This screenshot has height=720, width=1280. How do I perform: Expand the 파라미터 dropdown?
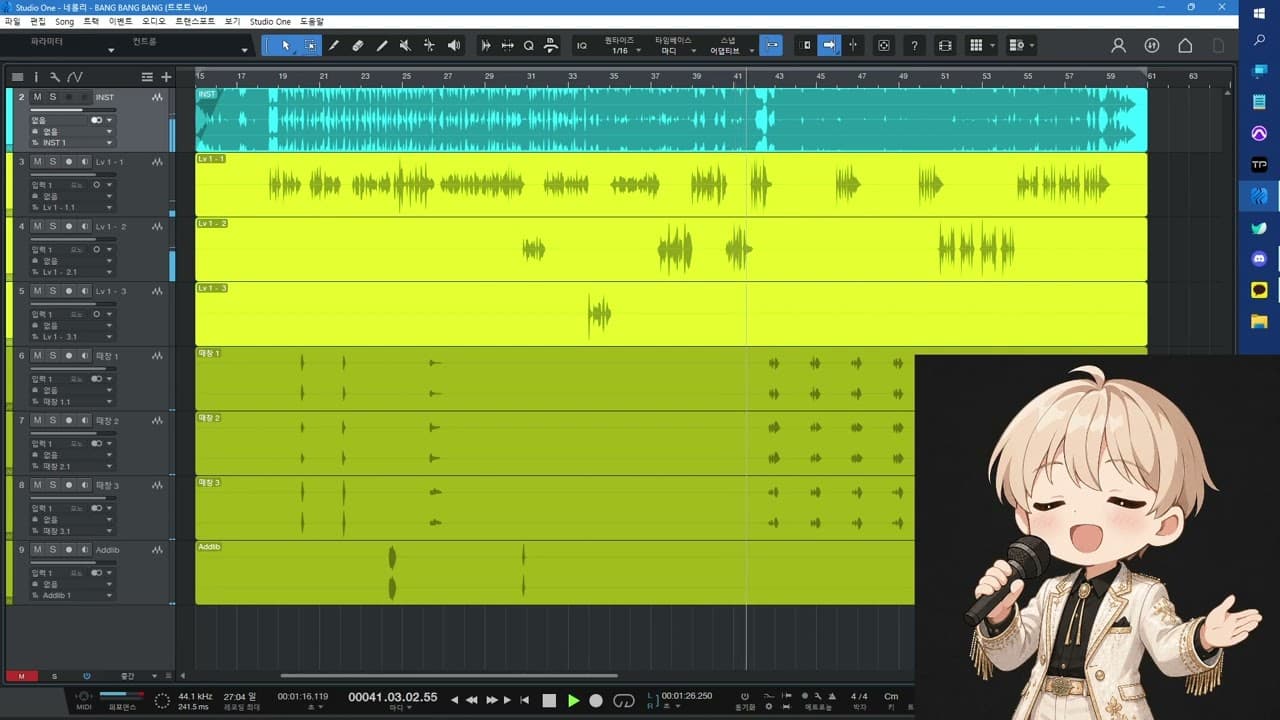(x=111, y=50)
